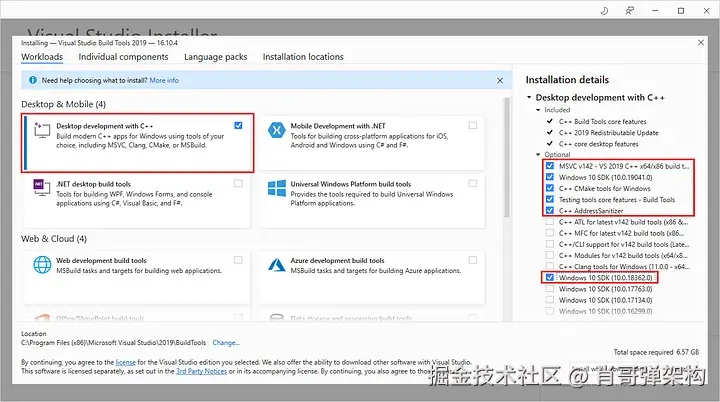The image size is (720, 402).
Task: Click the install location path text
Action: click(113, 343)
